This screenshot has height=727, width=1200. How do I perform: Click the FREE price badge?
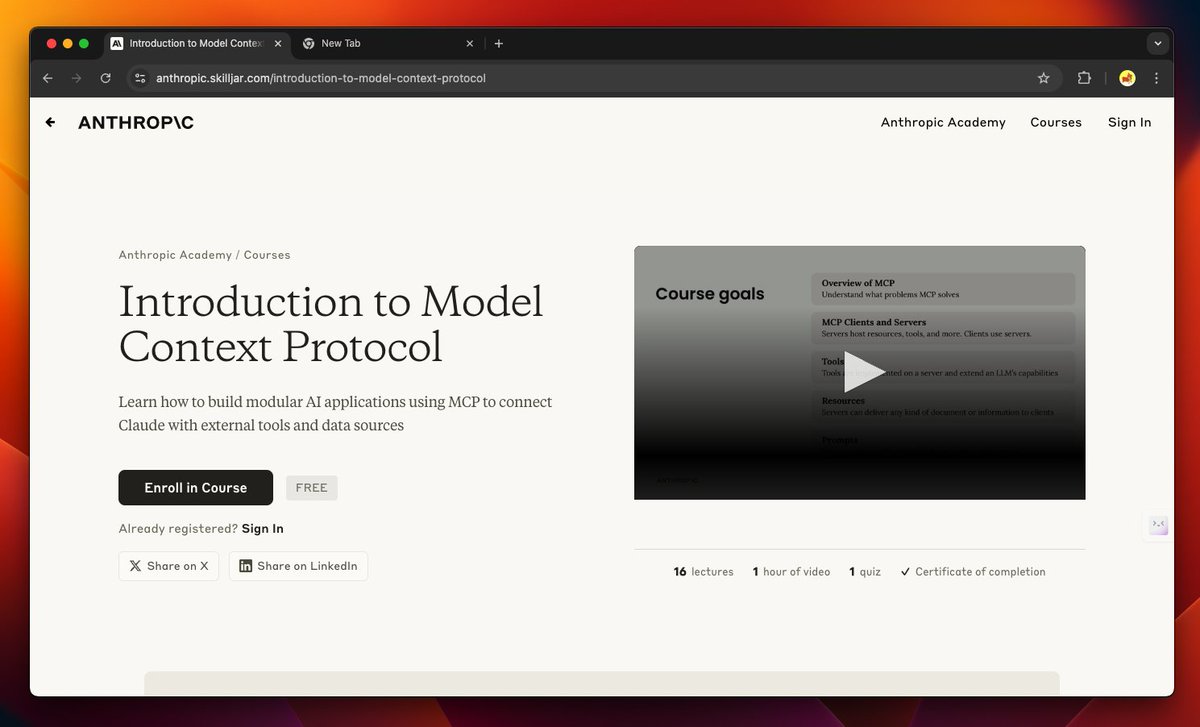311,488
